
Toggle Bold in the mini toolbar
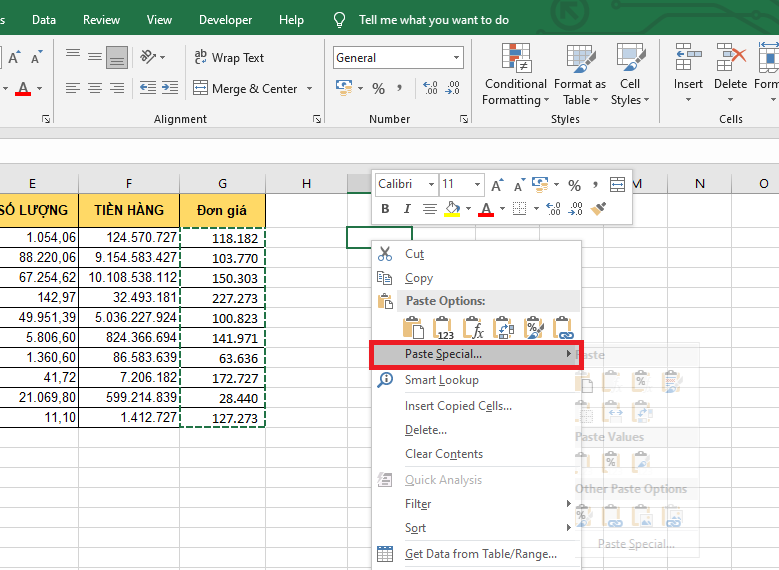386,209
